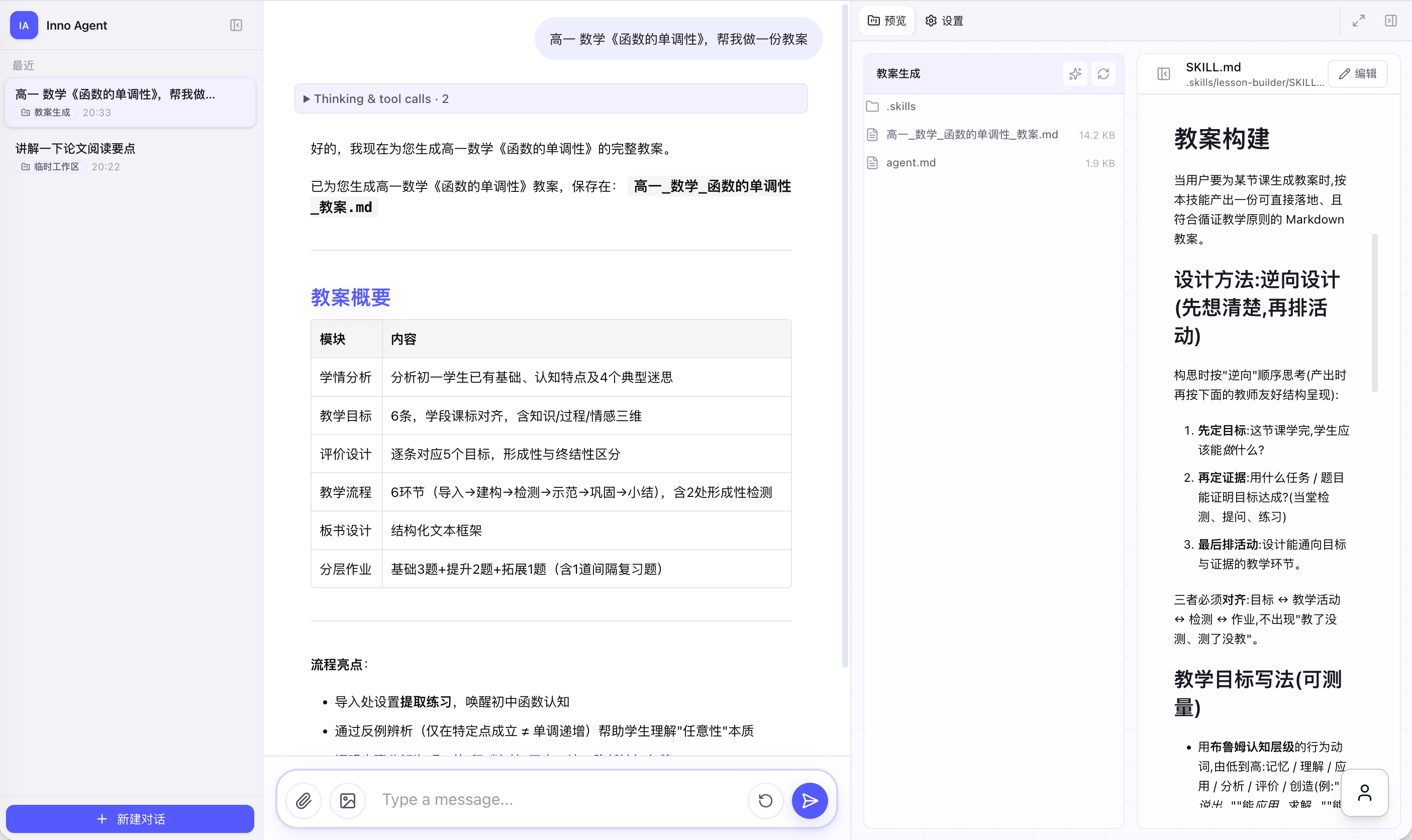The width and height of the screenshot is (1412, 840).
Task: Open the agent.md file
Action: (993, 163)
